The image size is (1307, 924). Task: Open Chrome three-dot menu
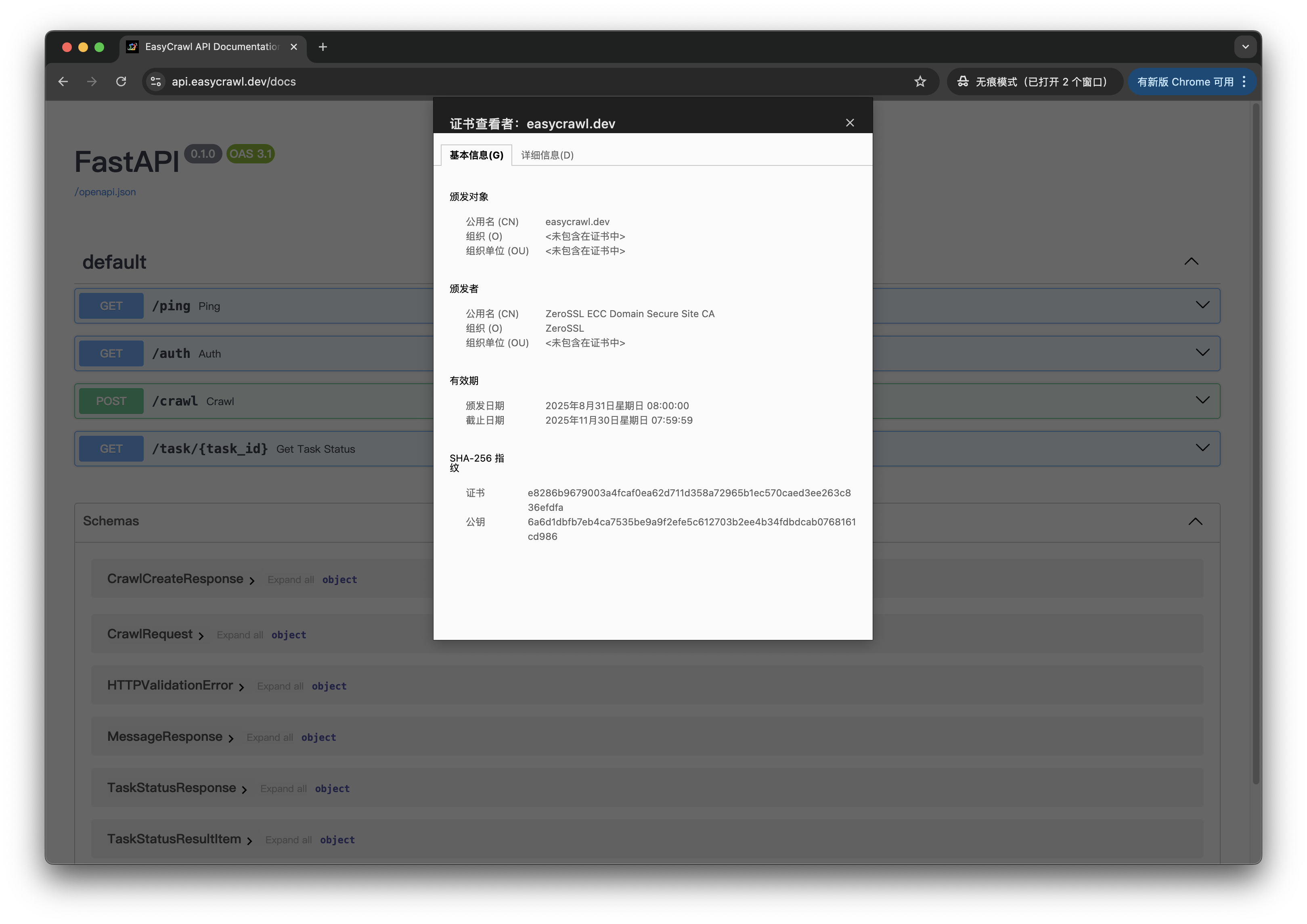pos(1244,82)
